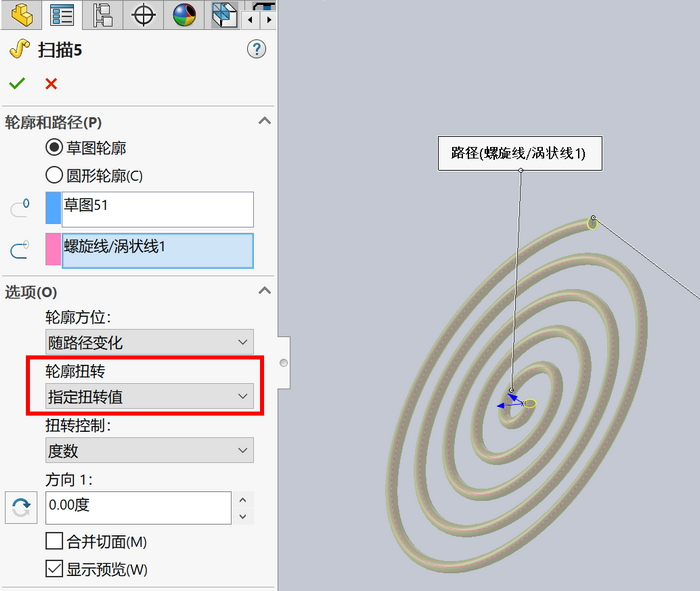Click the pink path color swatch
Image resolution: width=700 pixels, height=591 pixels.
(x=53, y=249)
